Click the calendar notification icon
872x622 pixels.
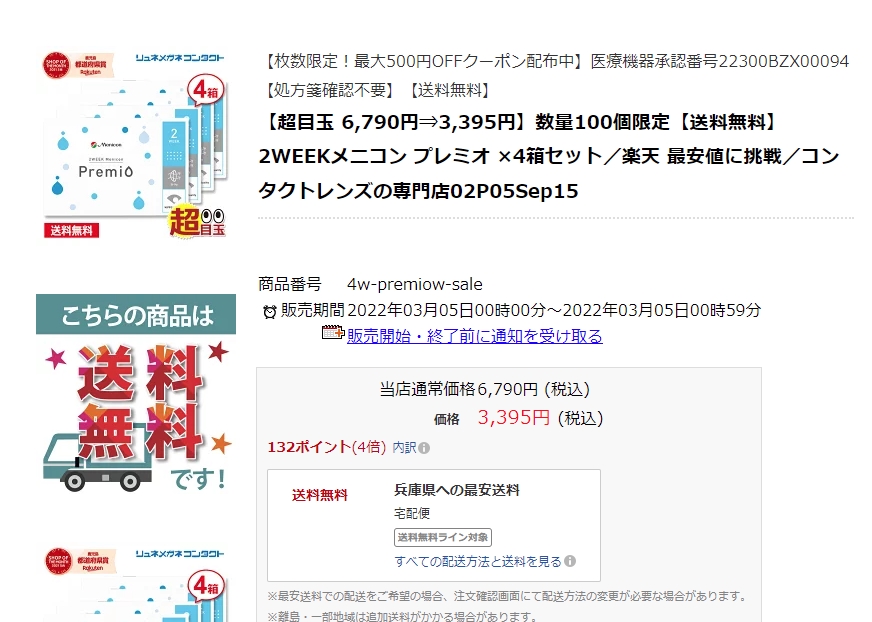click(333, 333)
